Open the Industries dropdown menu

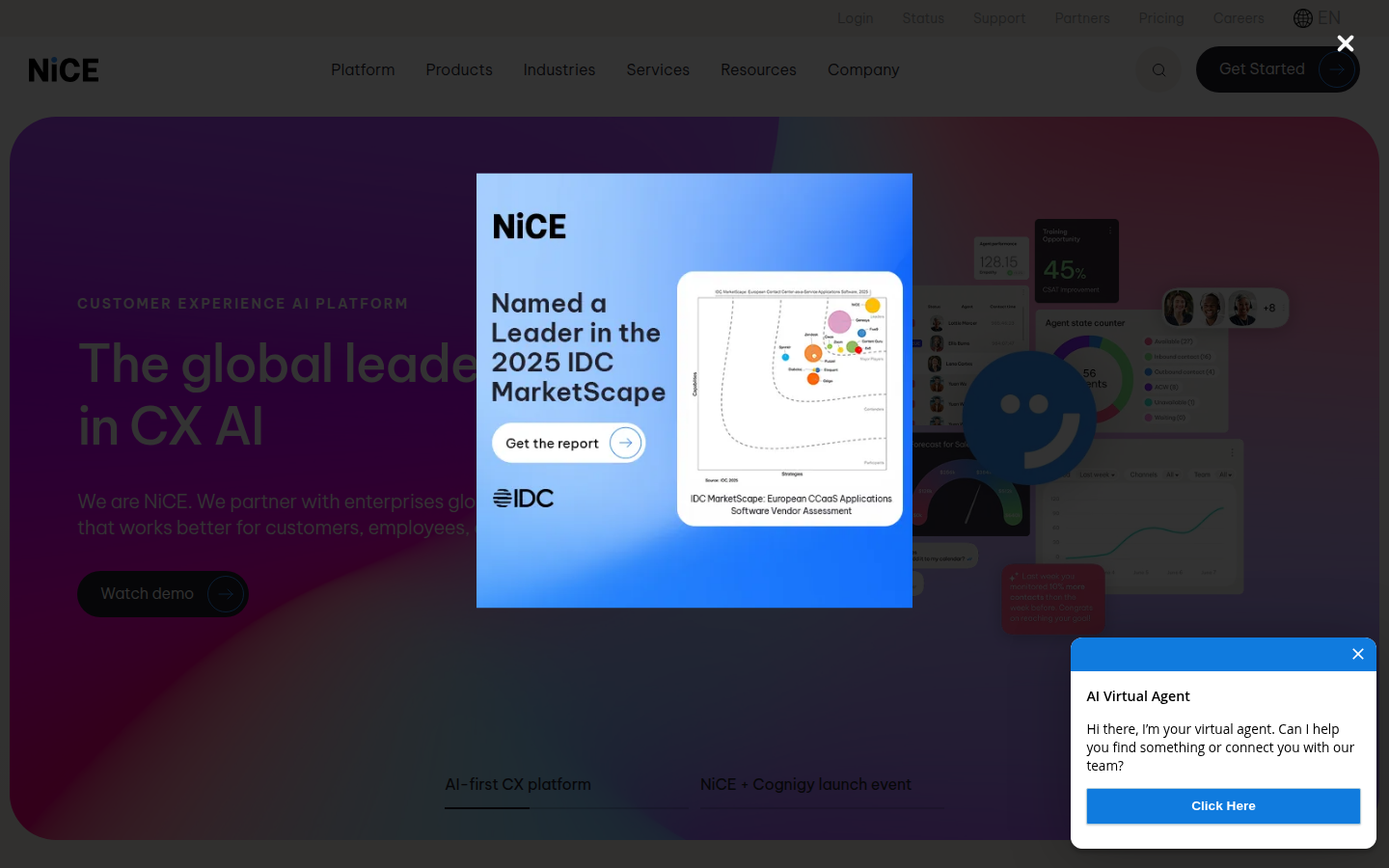point(559,69)
